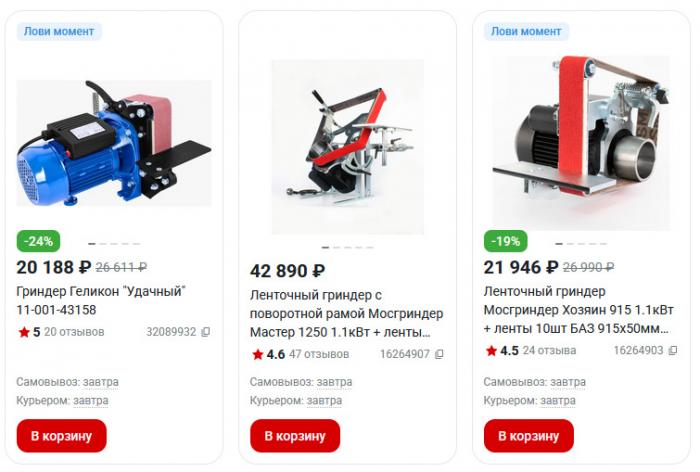
Task: Click the 4.6 star rating icon
Action: pyautogui.click(x=258, y=354)
